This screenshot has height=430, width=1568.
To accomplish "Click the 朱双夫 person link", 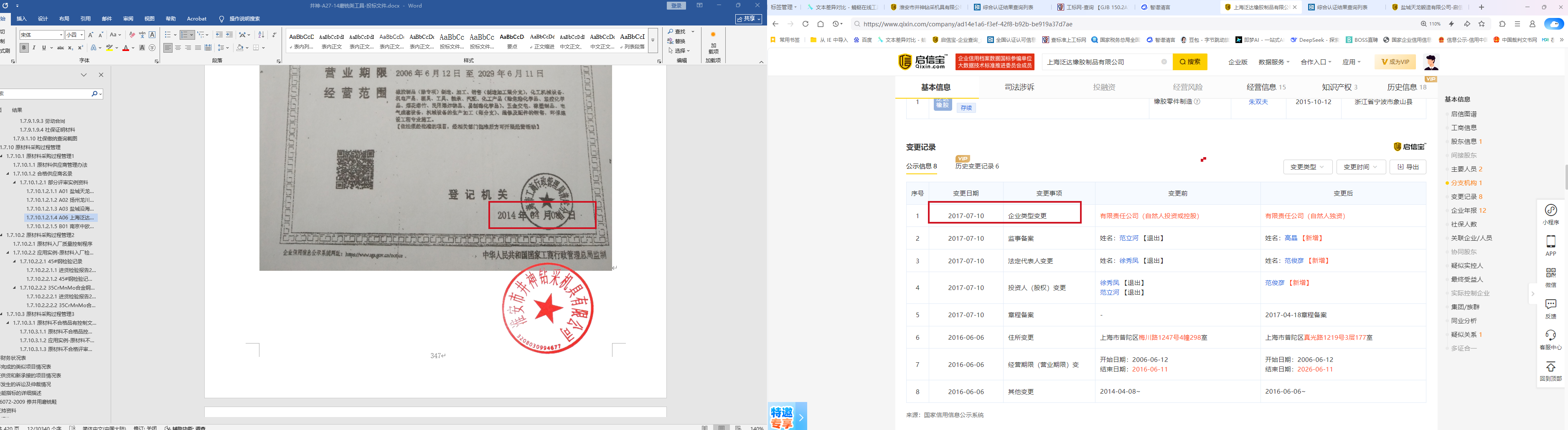I will (1258, 102).
